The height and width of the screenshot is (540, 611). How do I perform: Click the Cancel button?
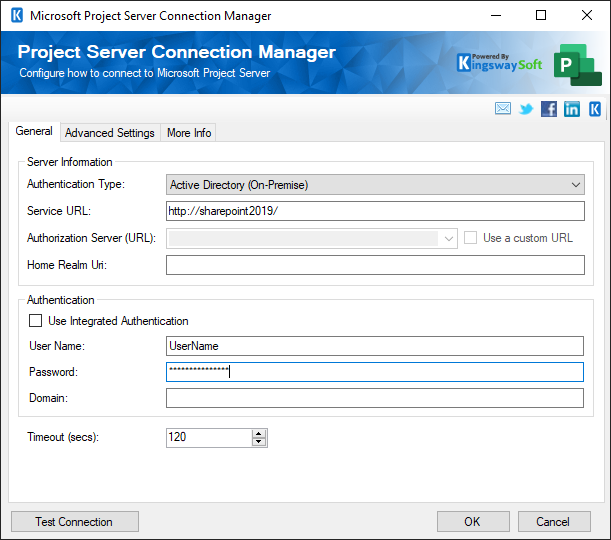click(x=554, y=521)
